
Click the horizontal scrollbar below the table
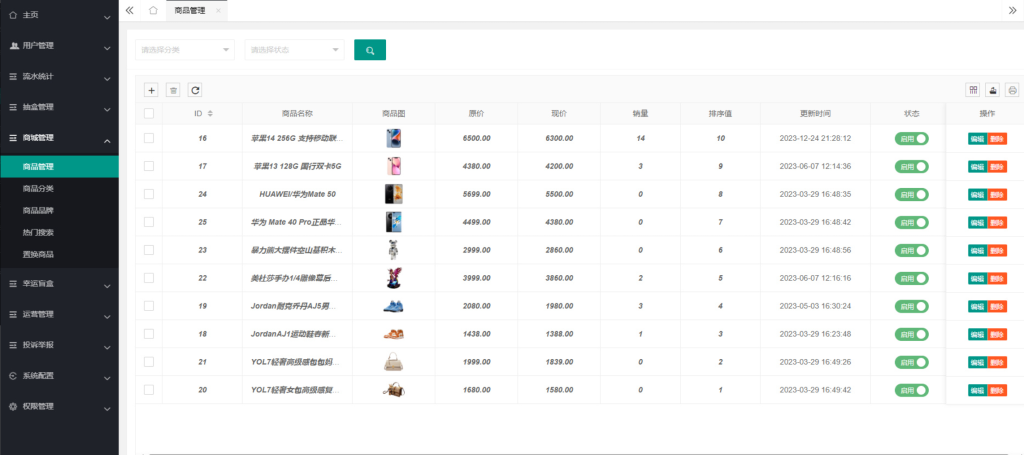580,452
